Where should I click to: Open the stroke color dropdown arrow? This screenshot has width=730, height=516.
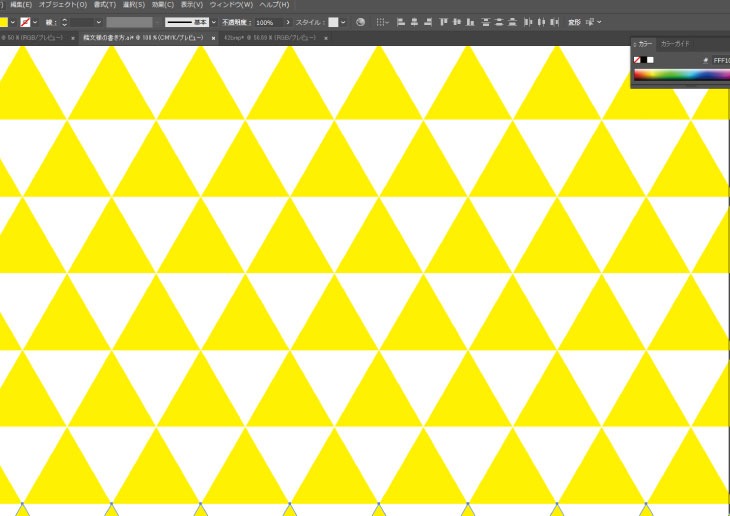(35, 22)
